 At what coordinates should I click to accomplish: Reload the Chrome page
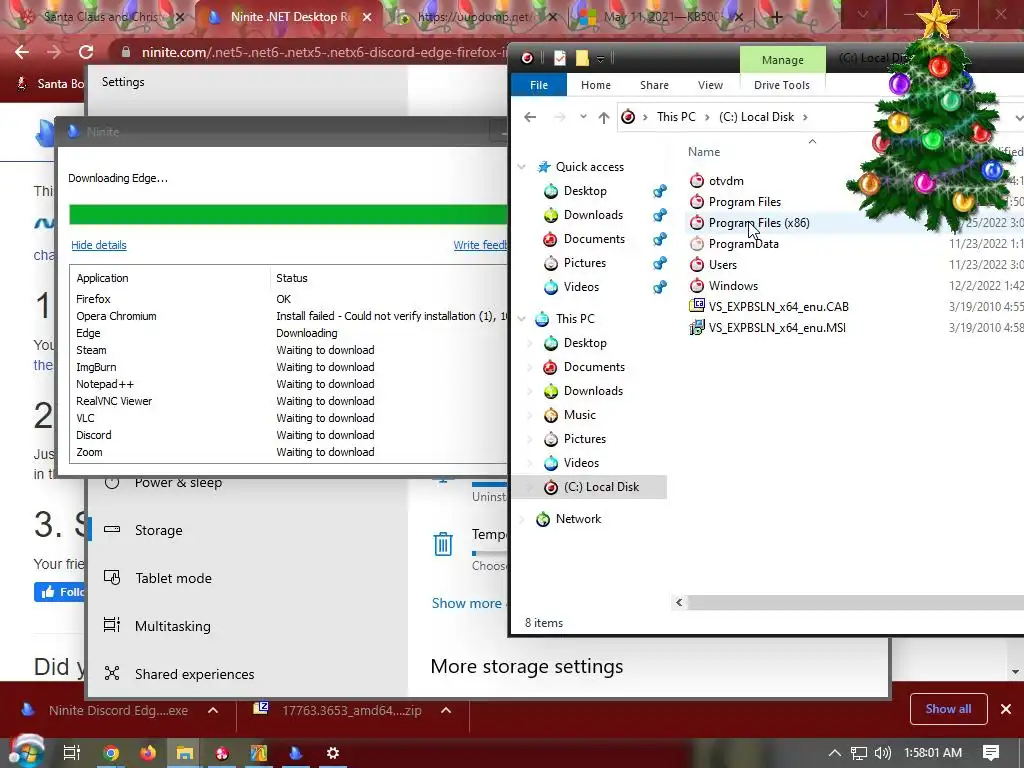point(86,52)
